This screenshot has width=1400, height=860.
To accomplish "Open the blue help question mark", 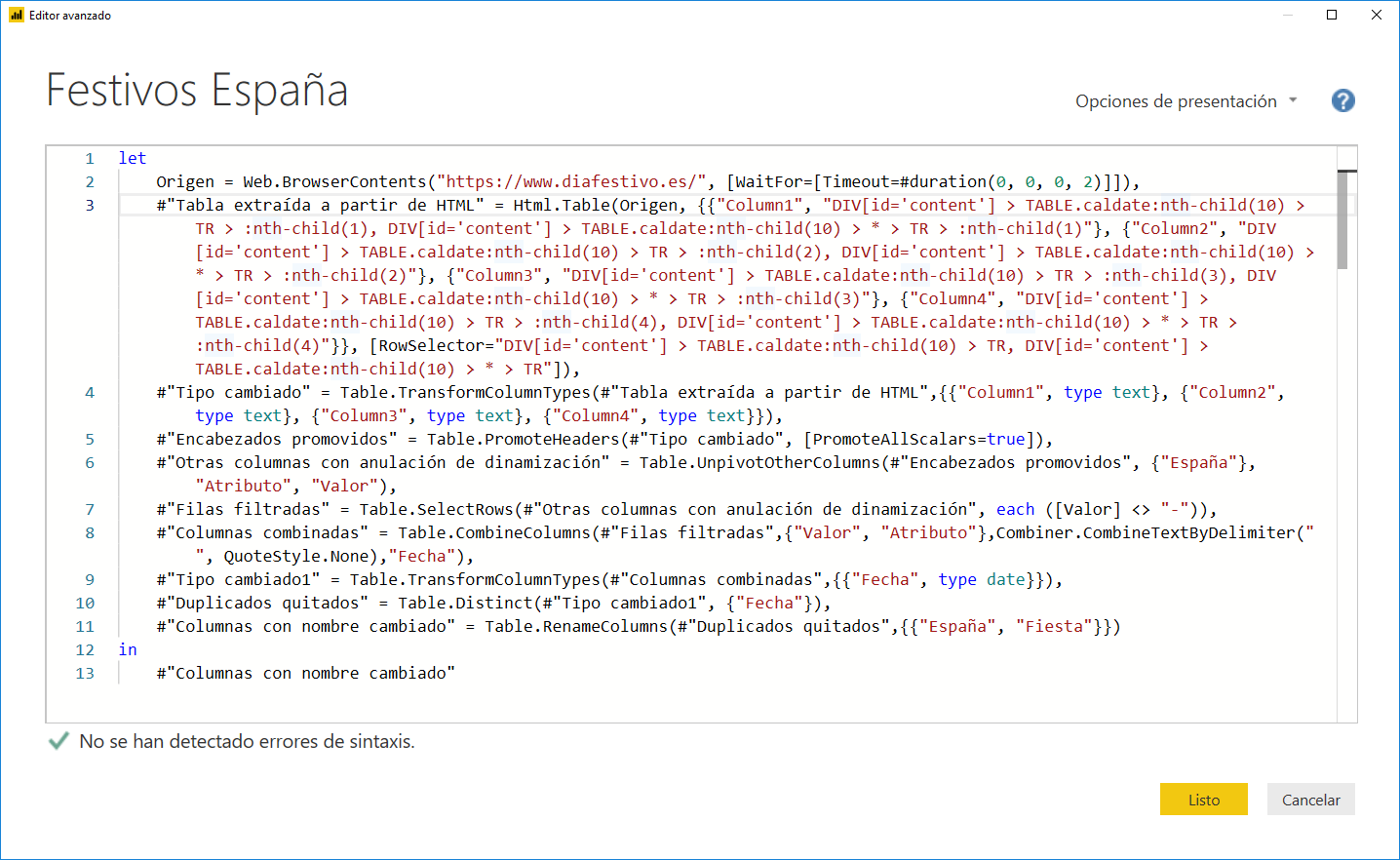I will point(1342,100).
